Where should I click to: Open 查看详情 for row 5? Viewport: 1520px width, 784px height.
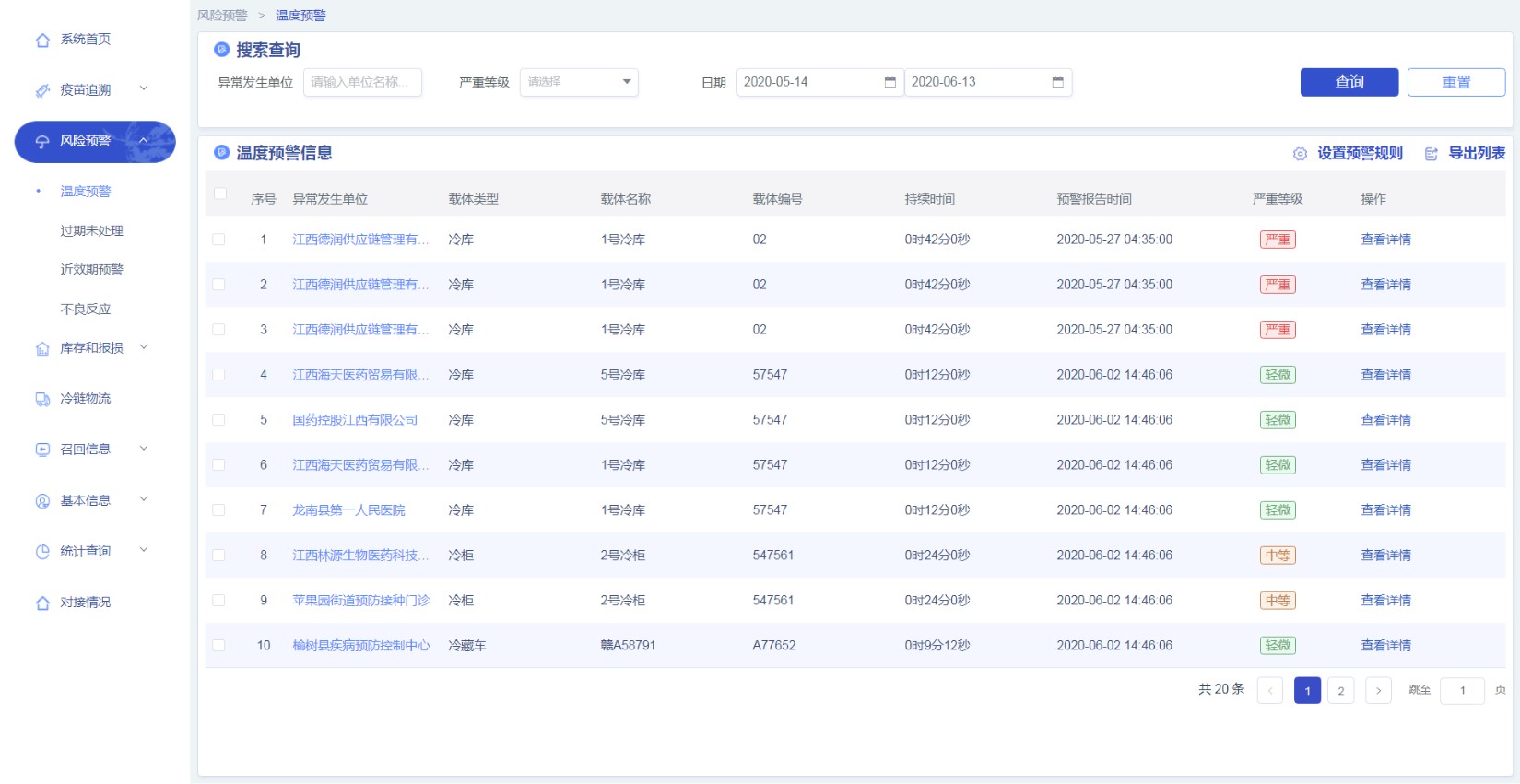(1385, 420)
